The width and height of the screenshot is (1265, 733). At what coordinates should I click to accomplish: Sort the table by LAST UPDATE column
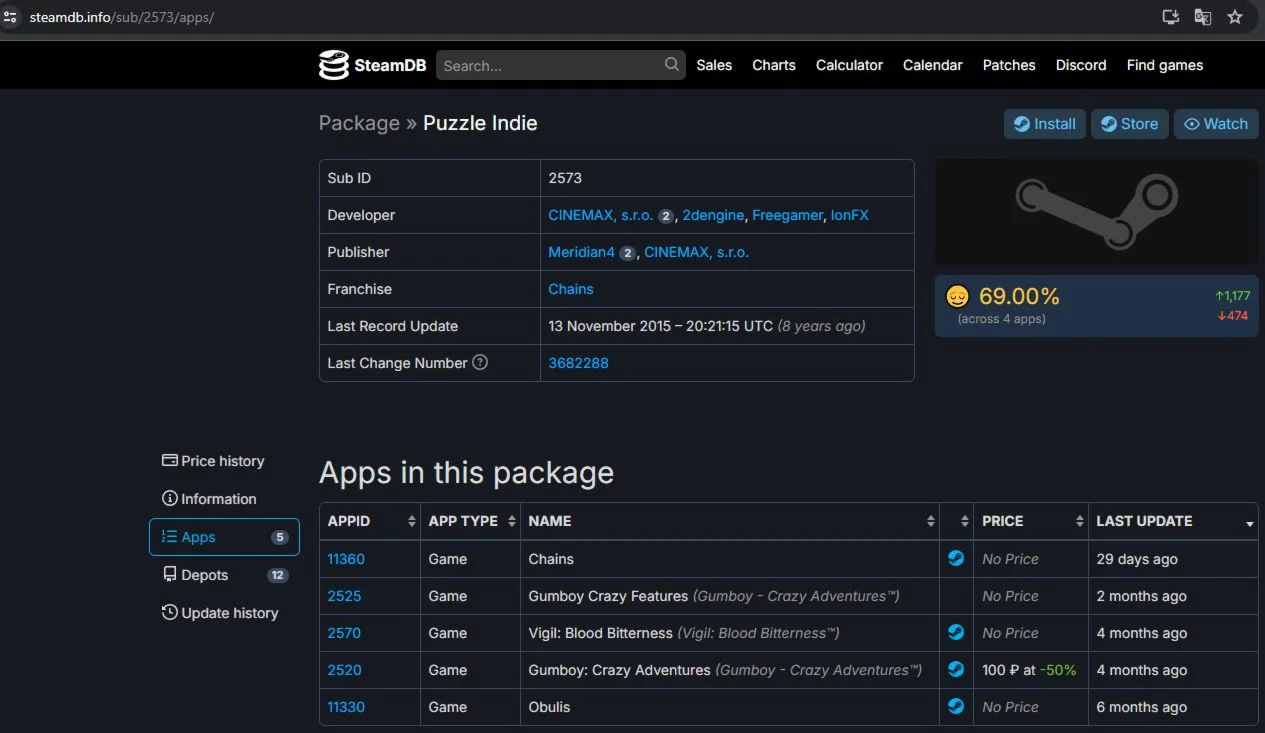point(1174,521)
